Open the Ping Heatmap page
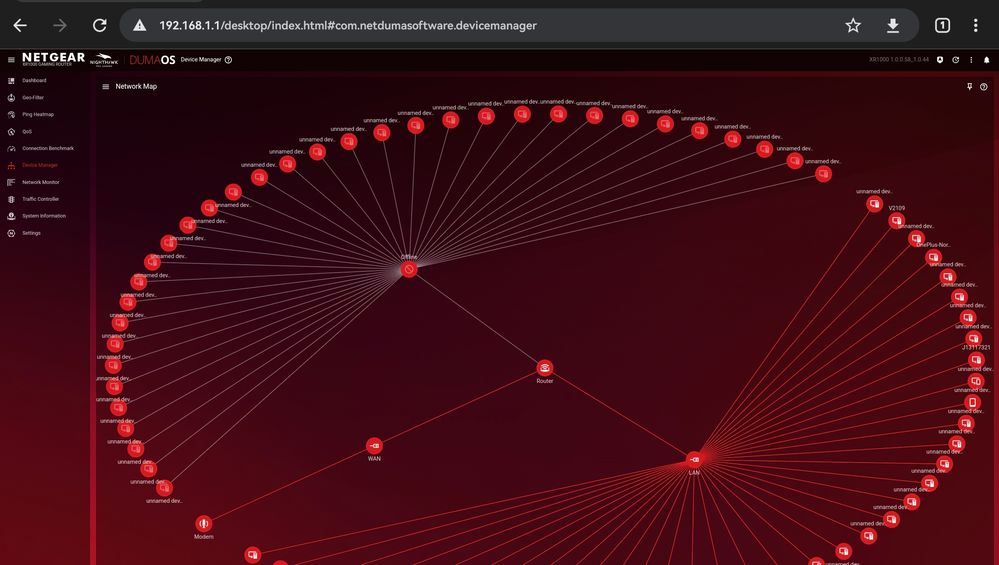This screenshot has height=565, width=999. coord(37,114)
